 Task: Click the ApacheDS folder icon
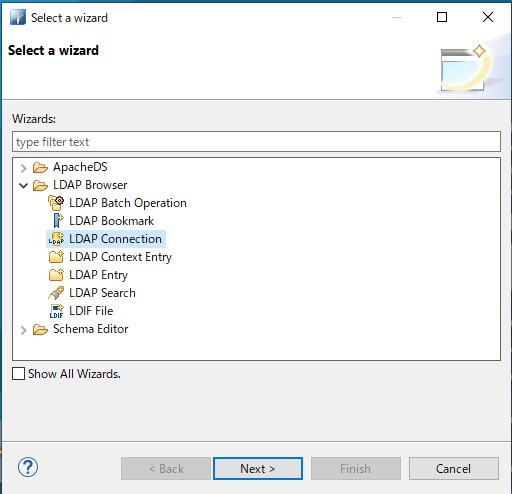(x=40, y=167)
